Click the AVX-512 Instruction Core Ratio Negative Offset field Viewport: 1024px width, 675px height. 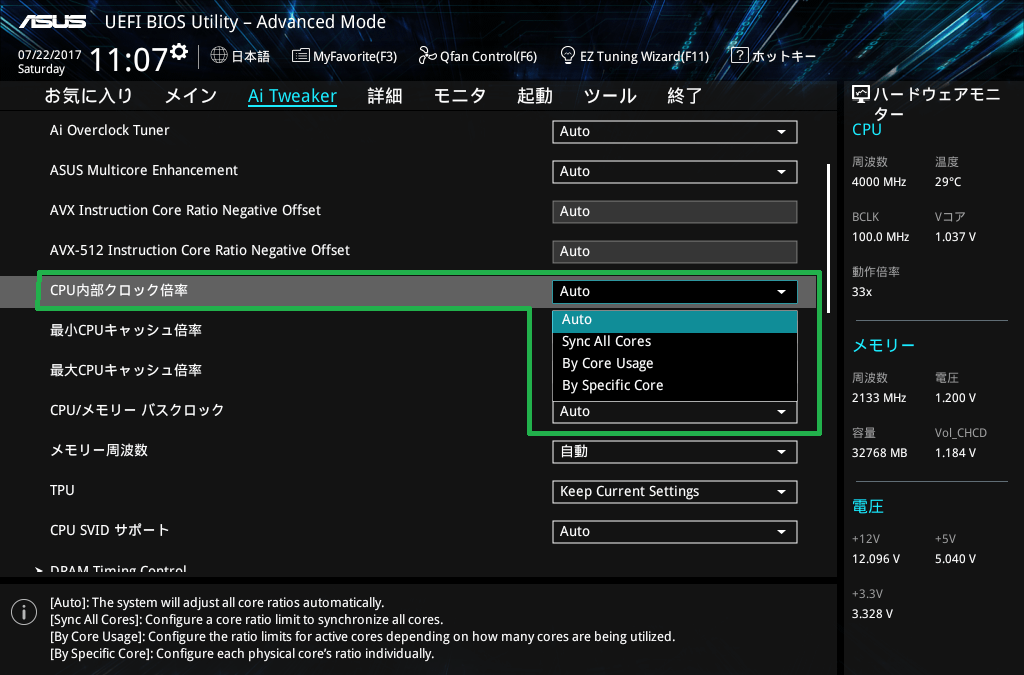[675, 251]
